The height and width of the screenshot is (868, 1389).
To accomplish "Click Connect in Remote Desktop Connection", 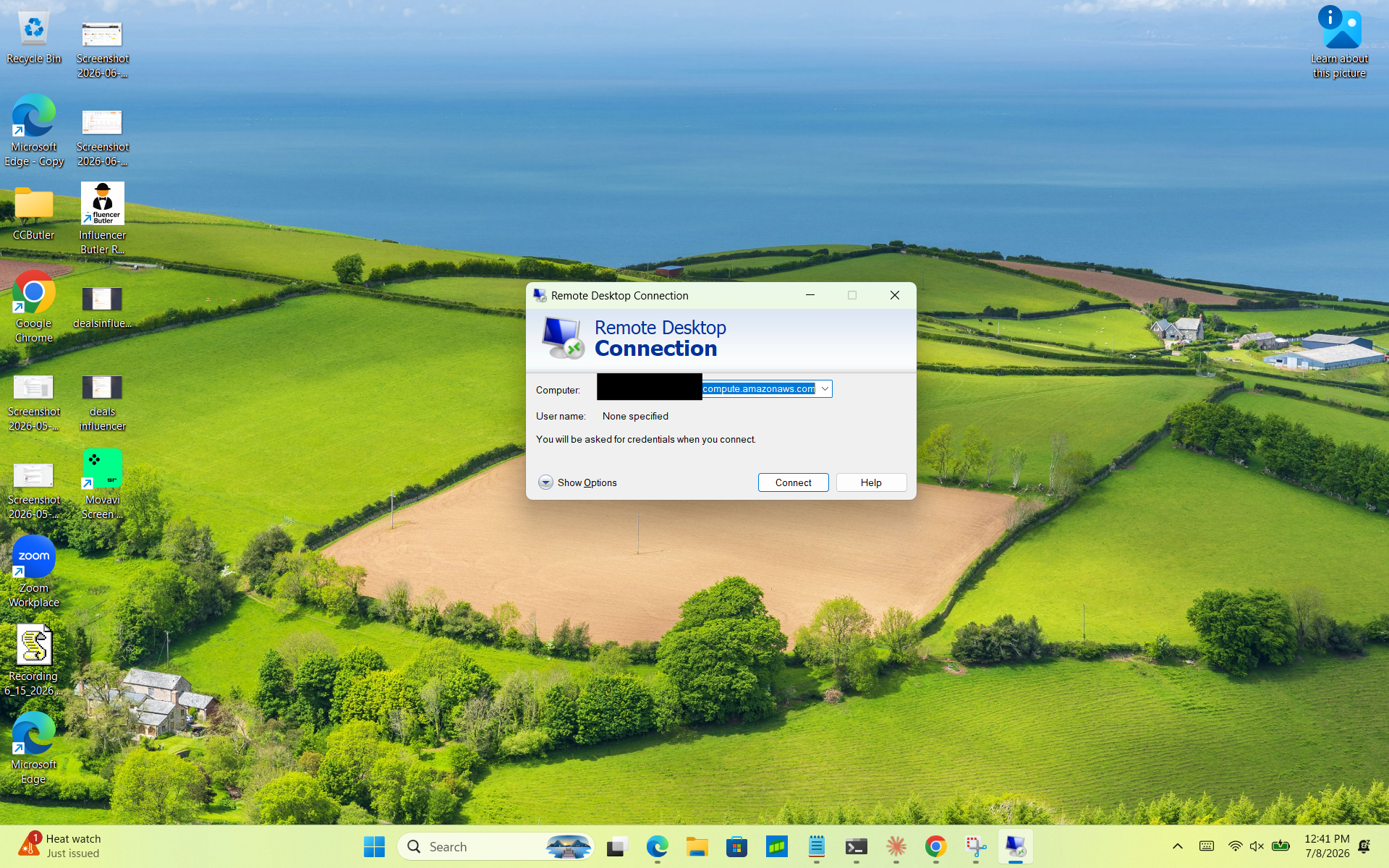I will [x=793, y=482].
